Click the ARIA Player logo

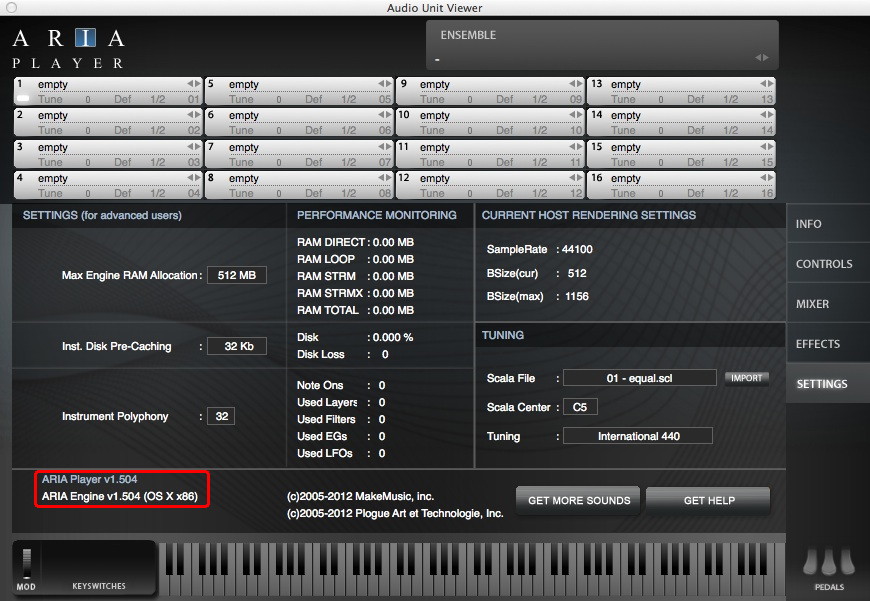point(68,49)
